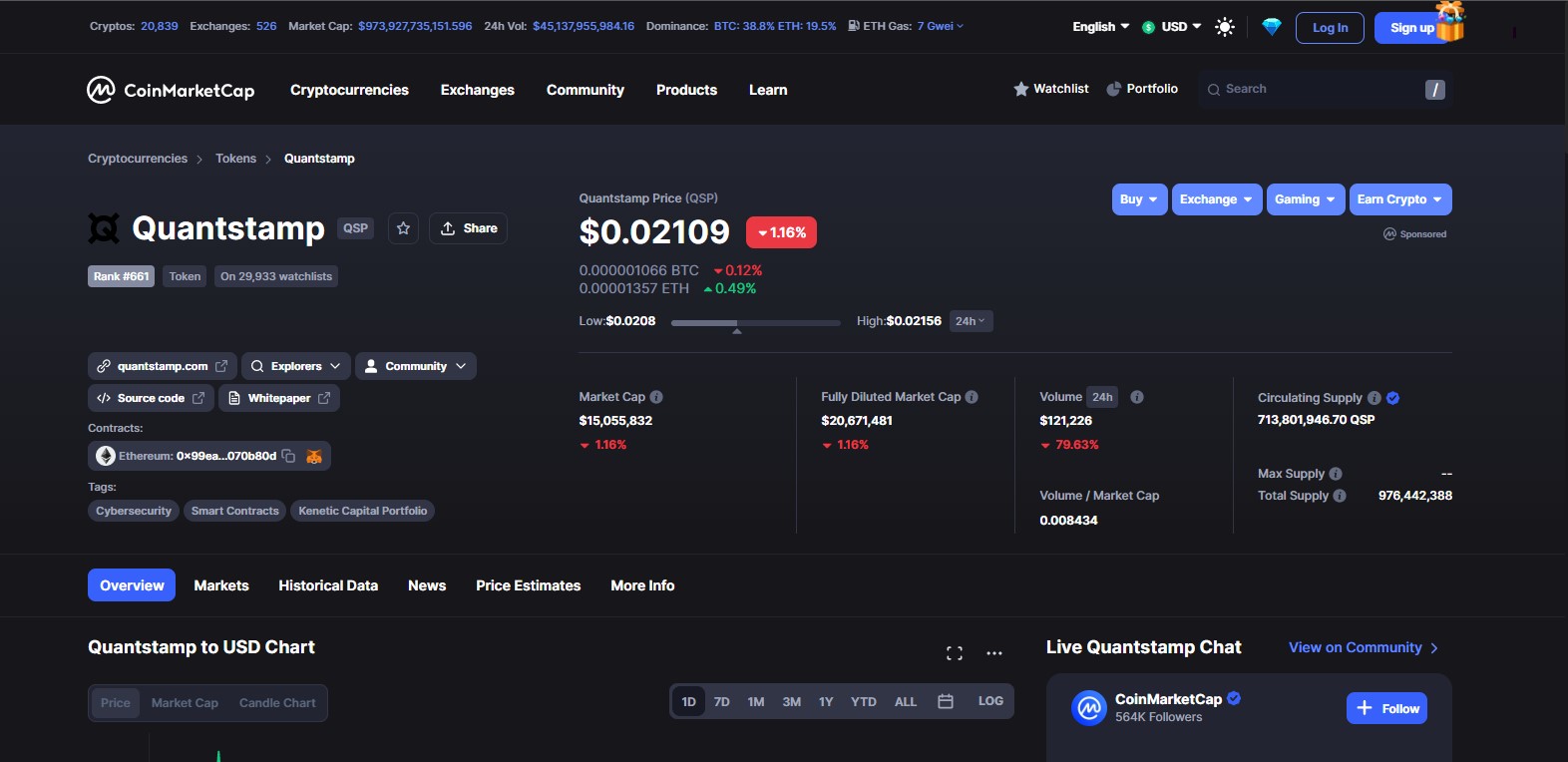Click the low-high price range slider
Screen dimensions: 1568x762
756,322
